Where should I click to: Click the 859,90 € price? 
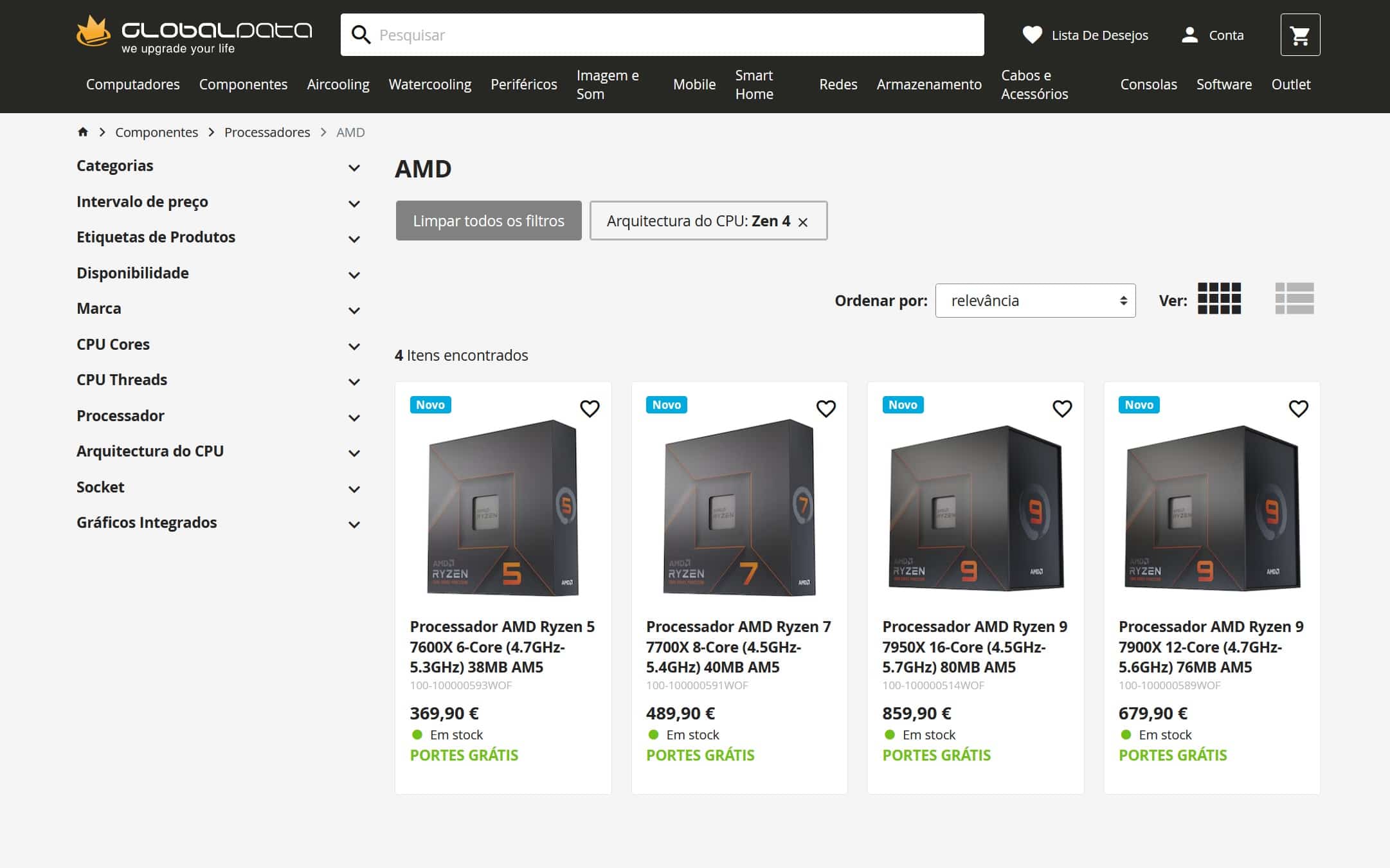pyautogui.click(x=917, y=713)
